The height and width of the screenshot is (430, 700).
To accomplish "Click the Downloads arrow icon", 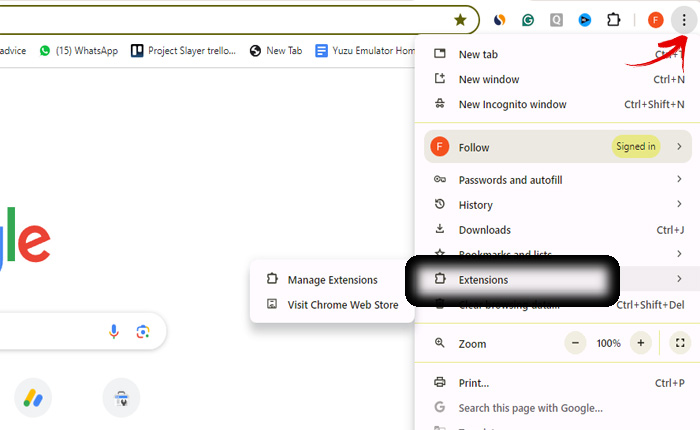I will tap(440, 229).
